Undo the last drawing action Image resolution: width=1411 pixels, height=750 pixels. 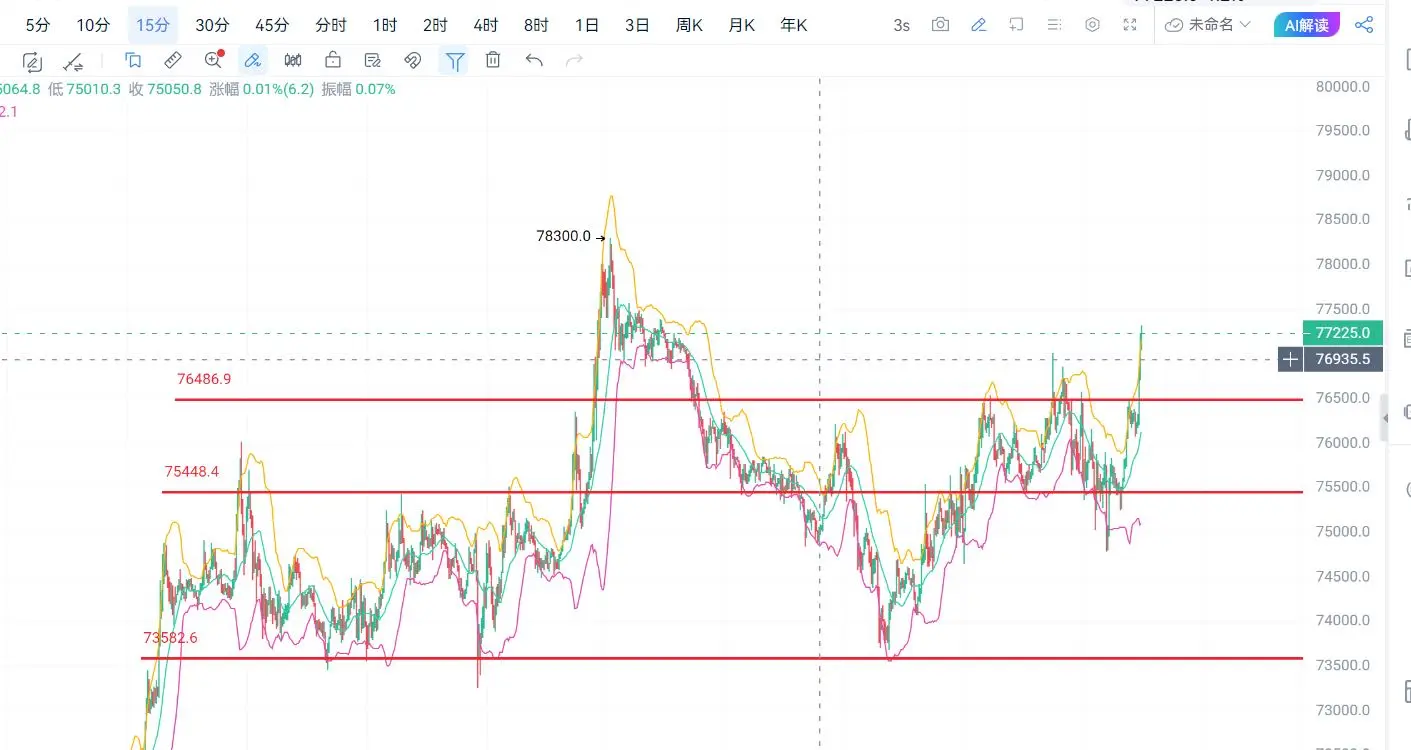click(534, 61)
